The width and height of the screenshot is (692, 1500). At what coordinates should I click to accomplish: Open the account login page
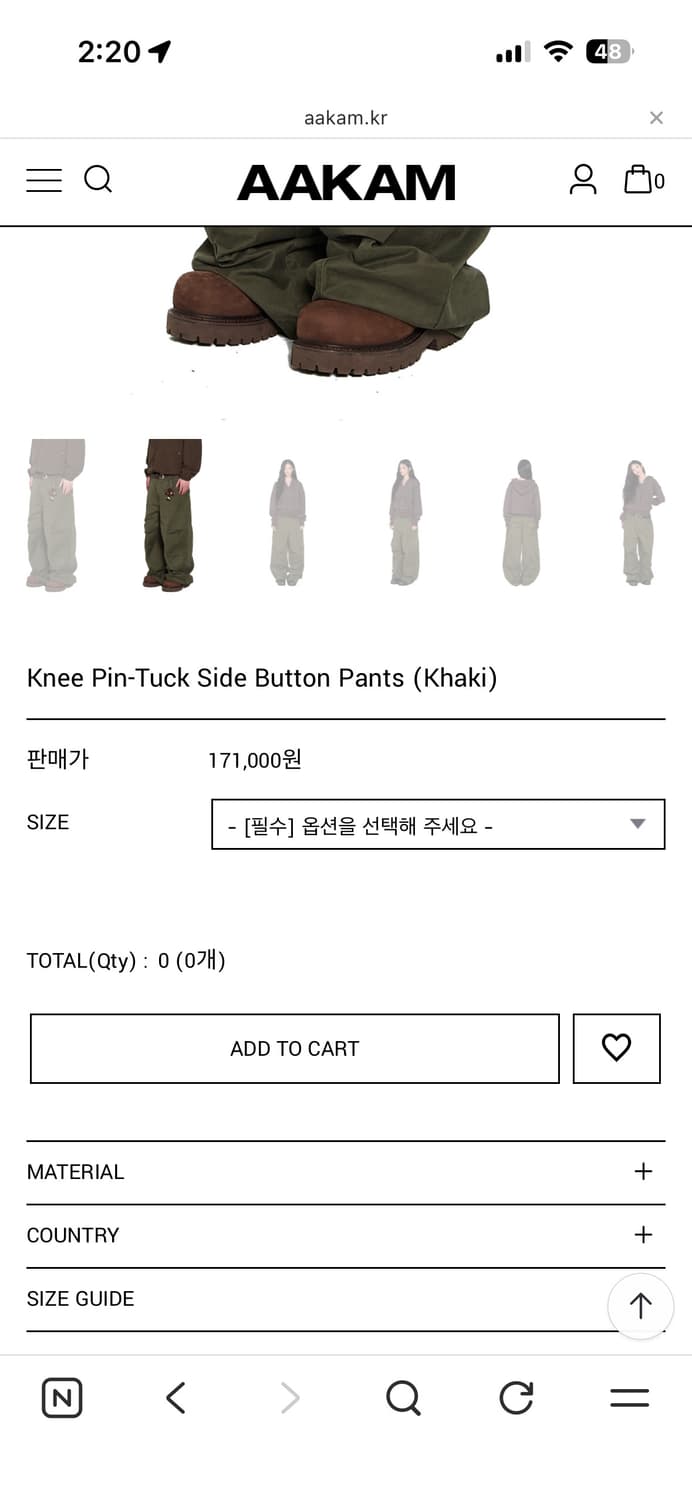(583, 180)
